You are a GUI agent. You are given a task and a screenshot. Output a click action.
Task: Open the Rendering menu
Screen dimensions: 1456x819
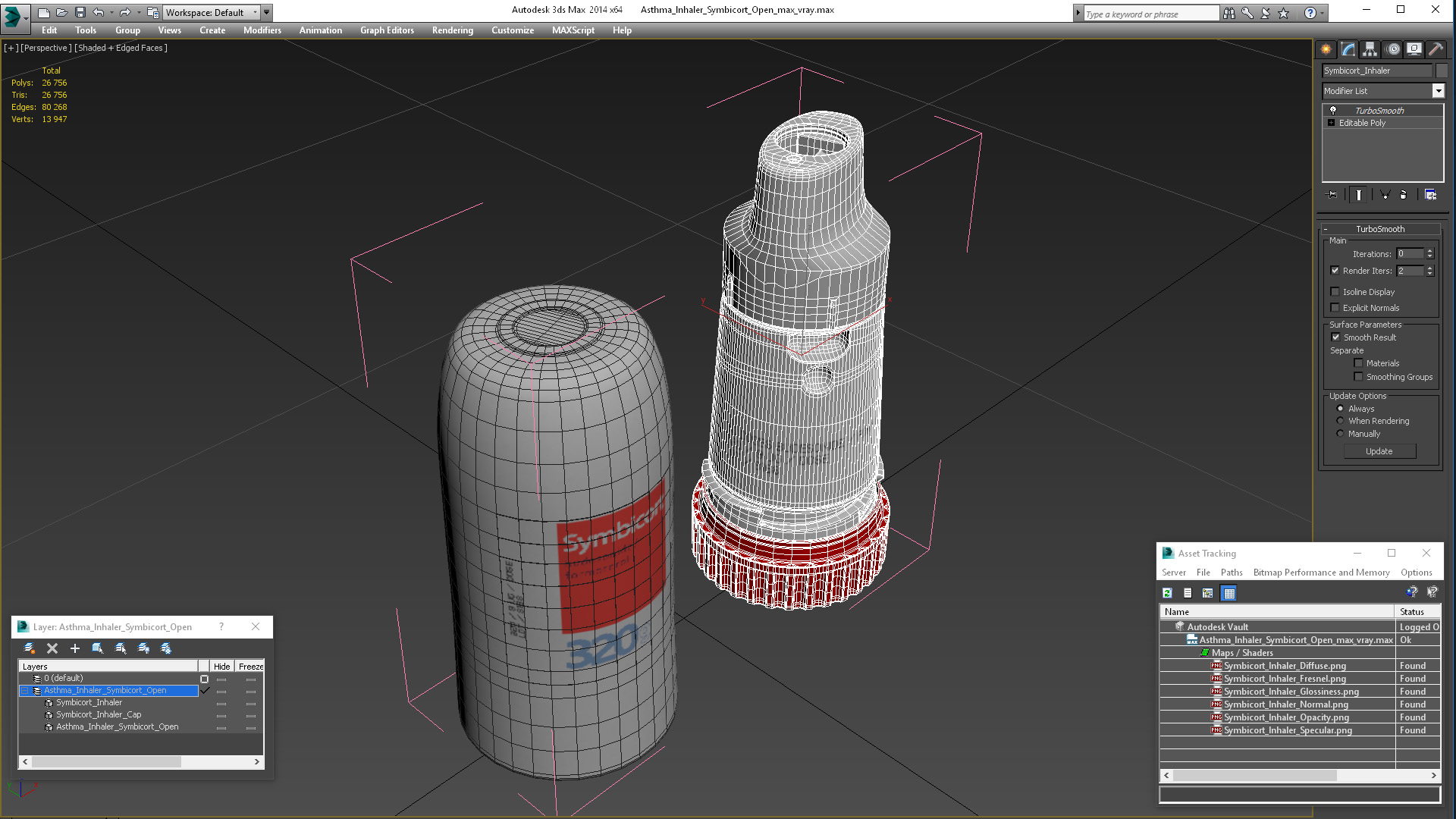click(x=453, y=30)
